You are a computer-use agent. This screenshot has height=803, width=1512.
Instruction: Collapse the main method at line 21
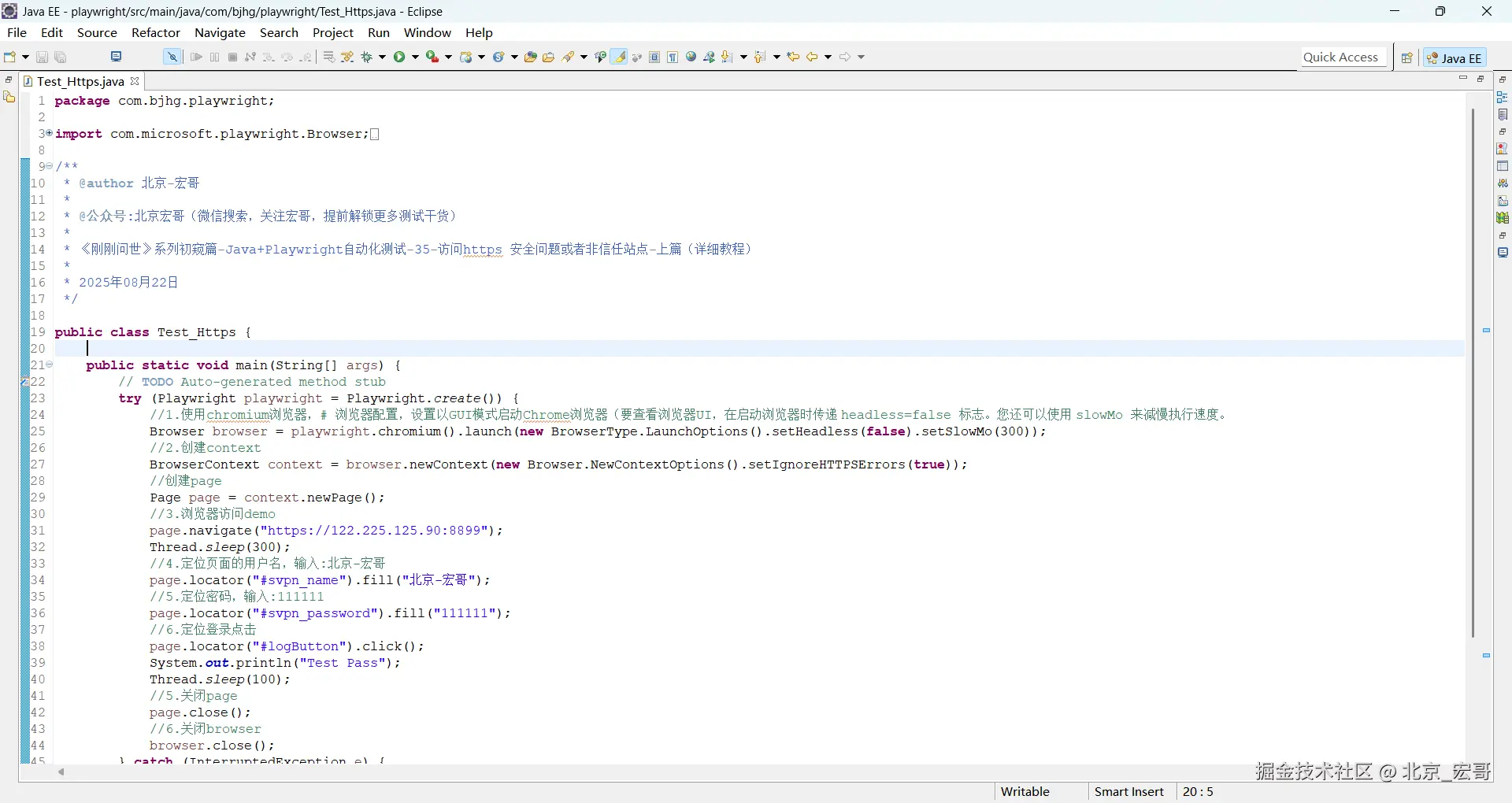click(x=49, y=364)
